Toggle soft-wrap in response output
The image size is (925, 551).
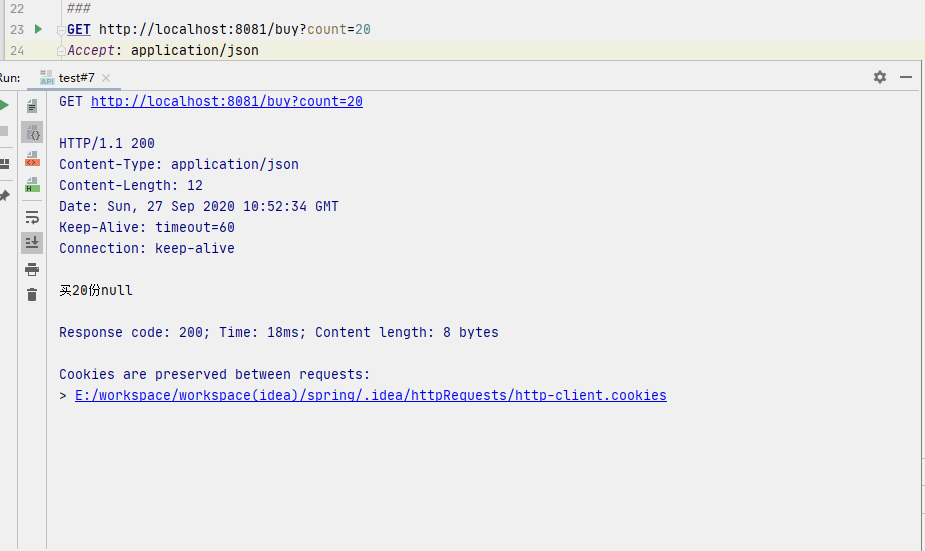[32, 216]
